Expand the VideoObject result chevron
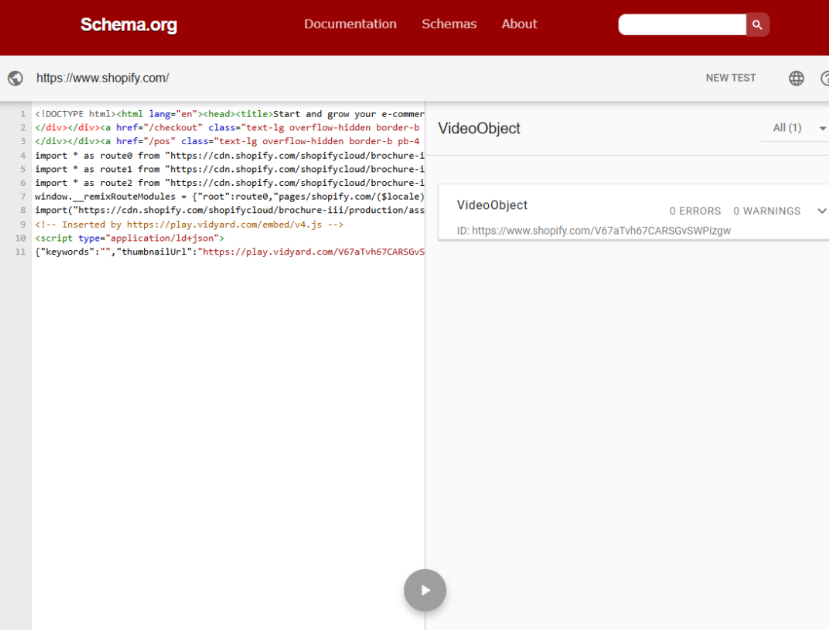 tap(821, 211)
